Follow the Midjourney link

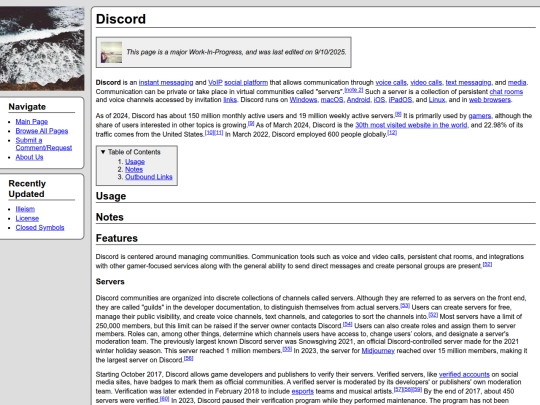[x=378, y=351]
